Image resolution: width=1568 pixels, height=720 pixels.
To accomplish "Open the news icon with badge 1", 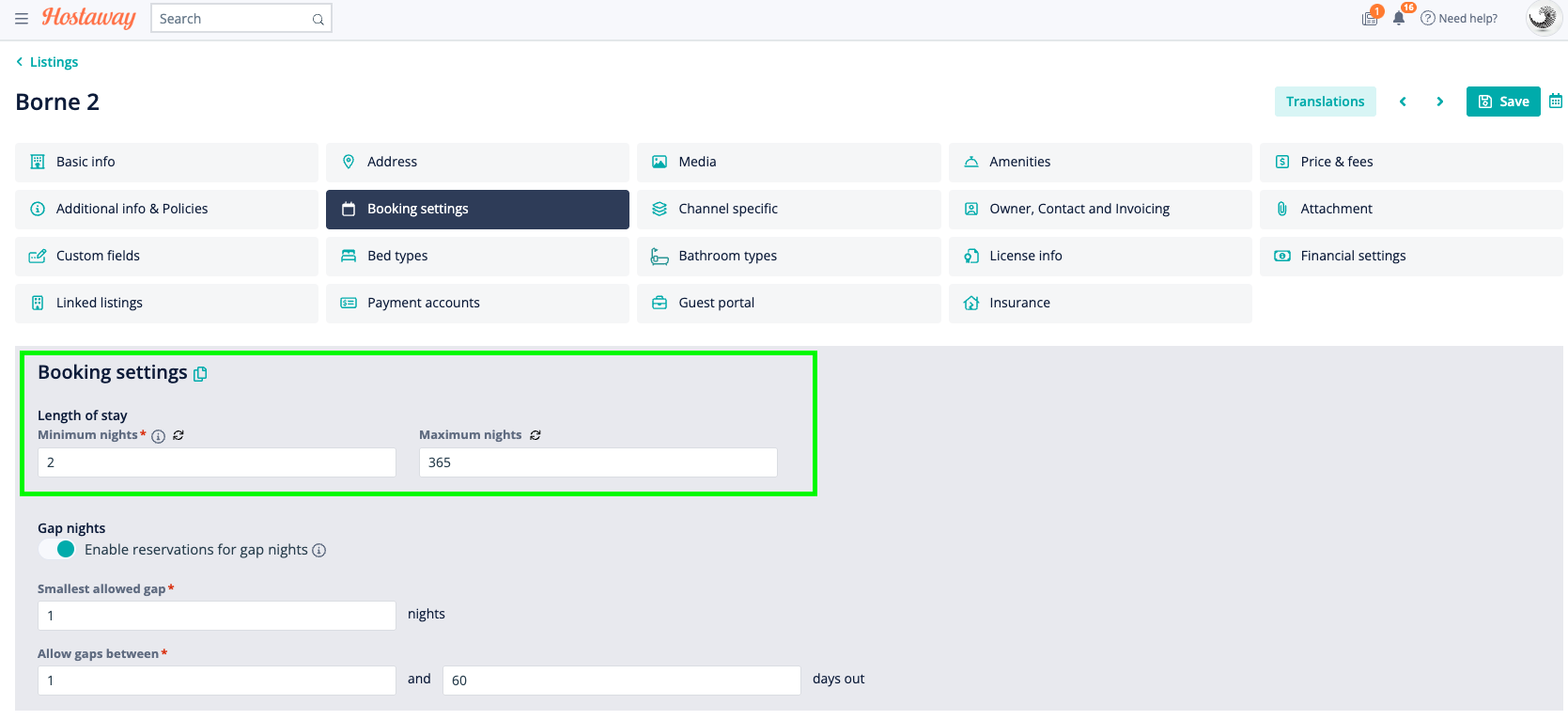I will pyautogui.click(x=1371, y=18).
